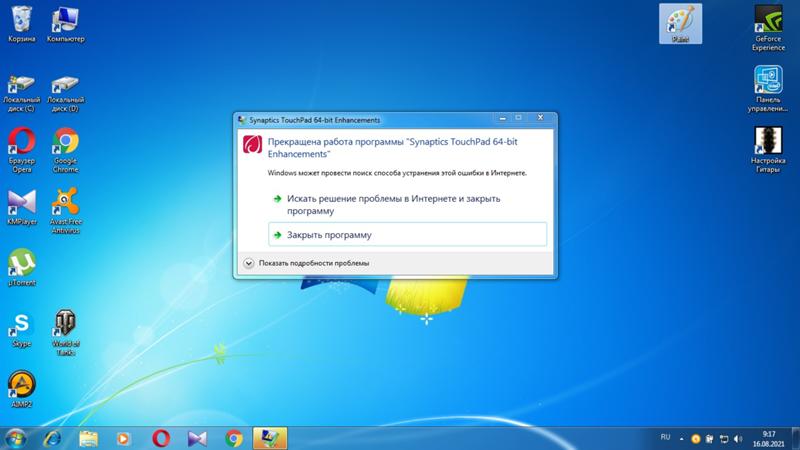The height and width of the screenshot is (450, 800).
Task: Open KMPlayer desktop shortcut
Action: tap(22, 207)
